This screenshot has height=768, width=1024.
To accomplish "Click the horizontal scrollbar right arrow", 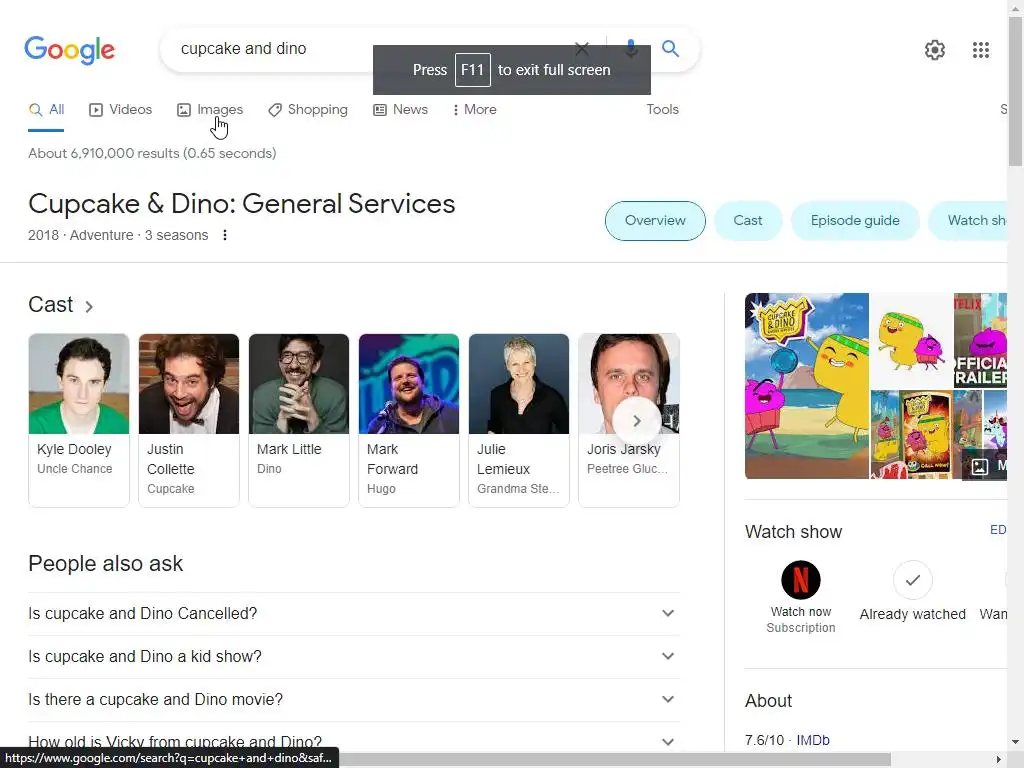I will [998, 760].
